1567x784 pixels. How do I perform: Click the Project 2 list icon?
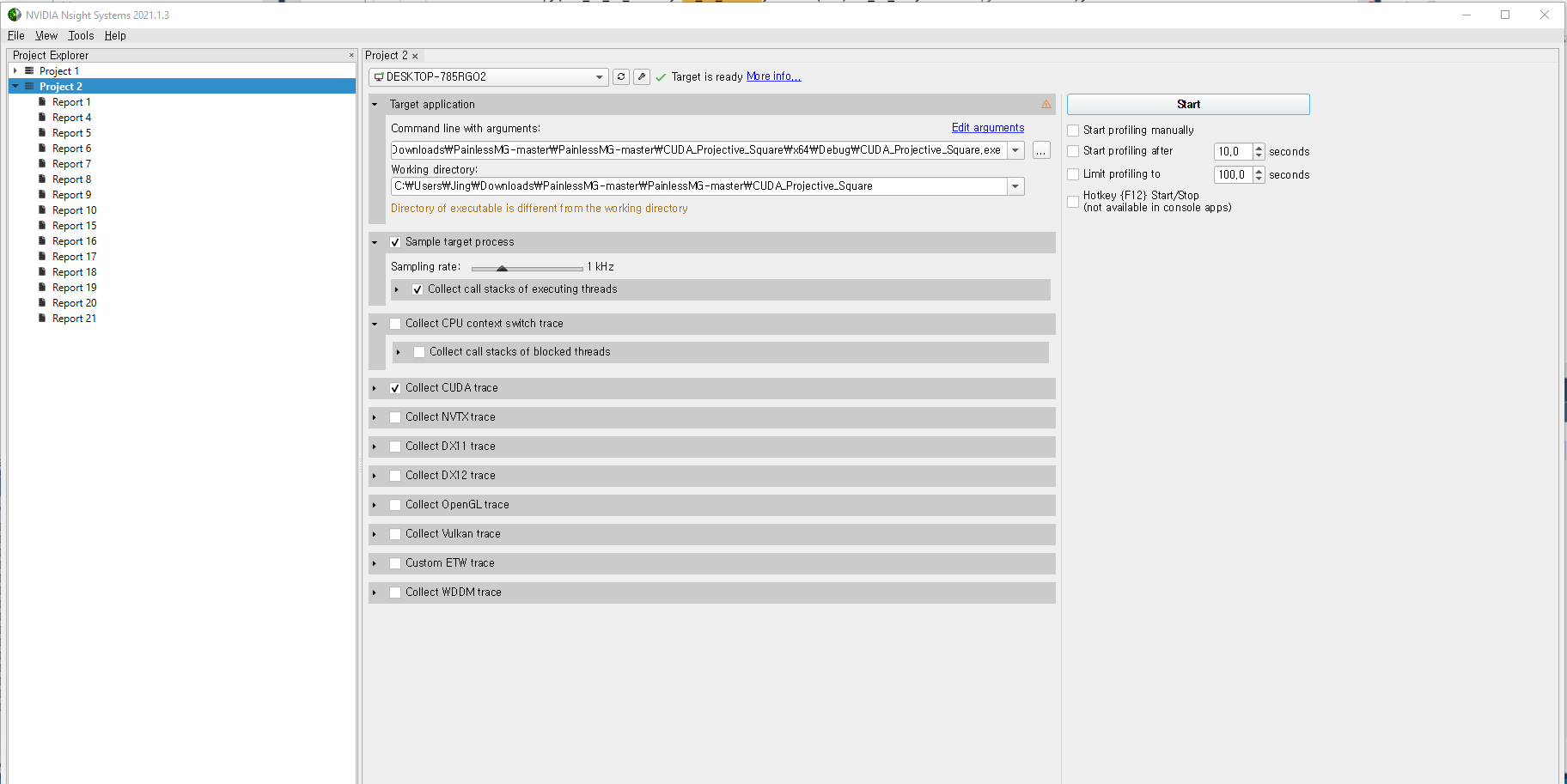(x=29, y=86)
